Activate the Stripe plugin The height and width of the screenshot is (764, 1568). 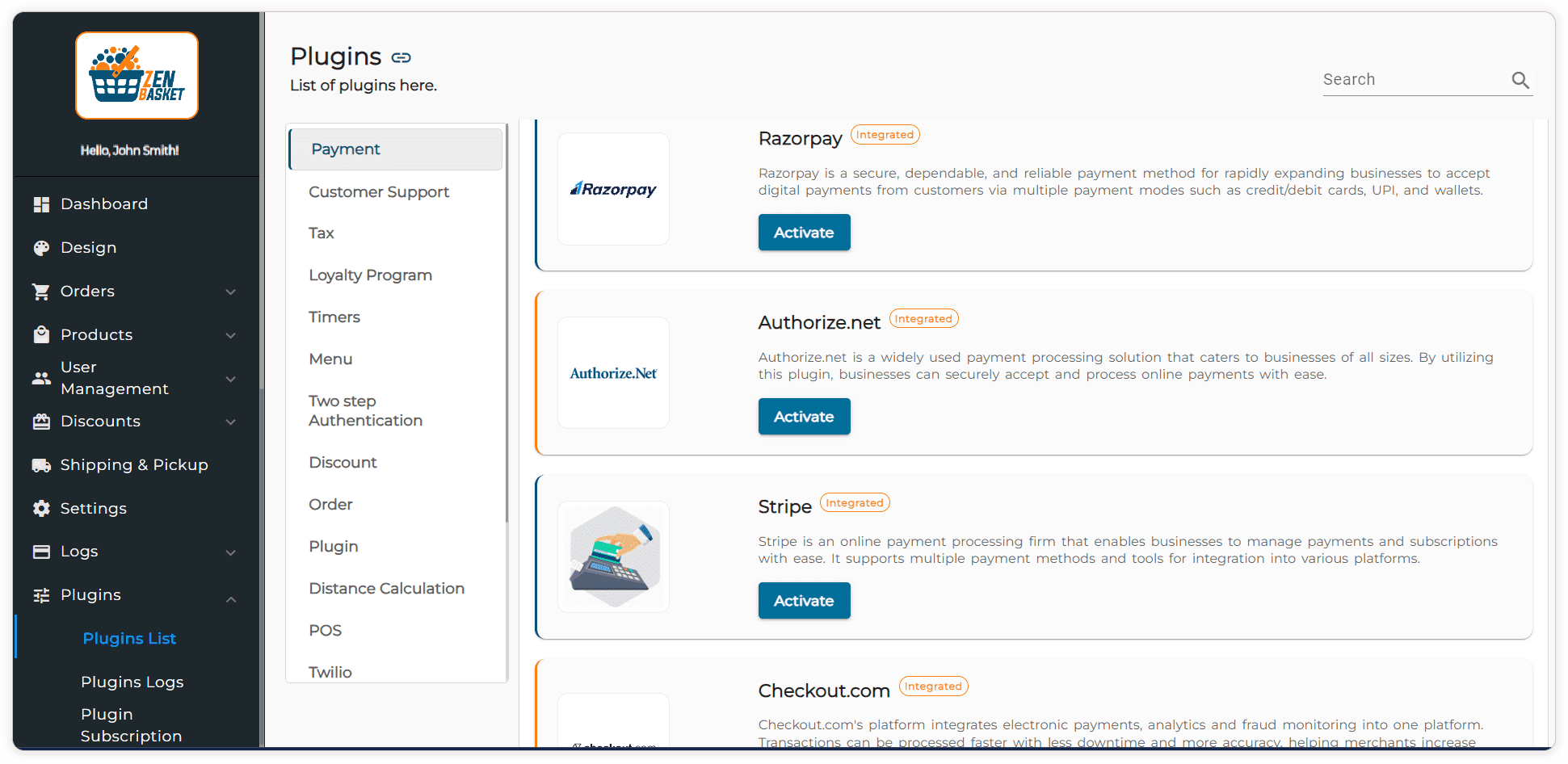pyautogui.click(x=804, y=601)
